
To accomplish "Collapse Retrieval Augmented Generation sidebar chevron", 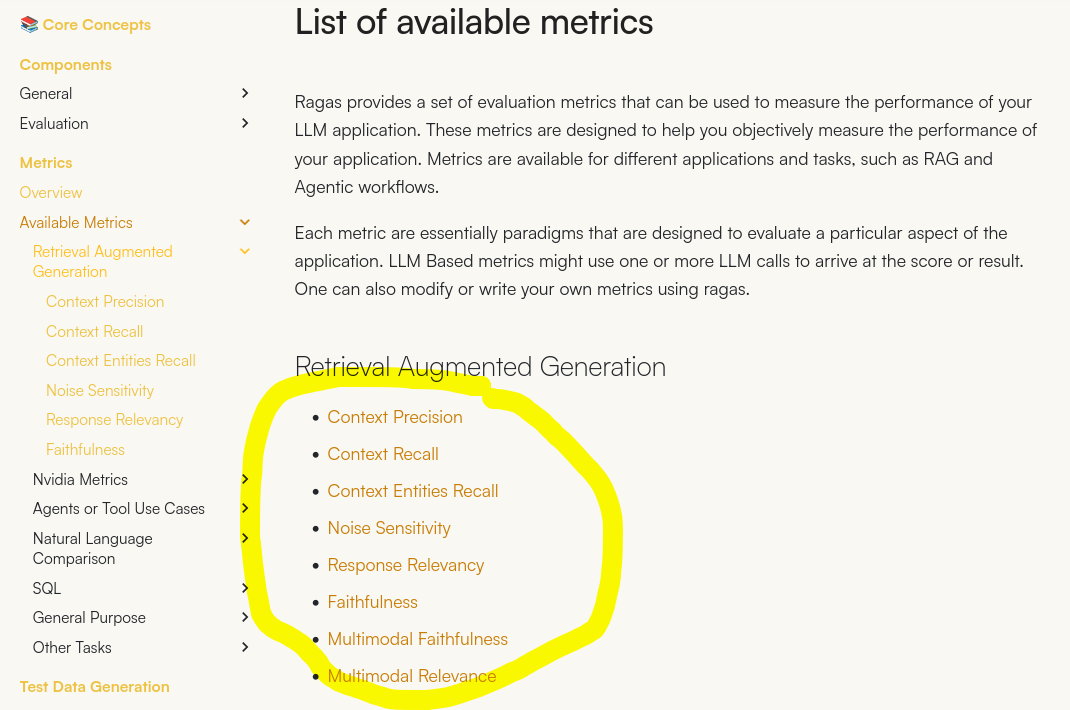I will click(x=245, y=251).
